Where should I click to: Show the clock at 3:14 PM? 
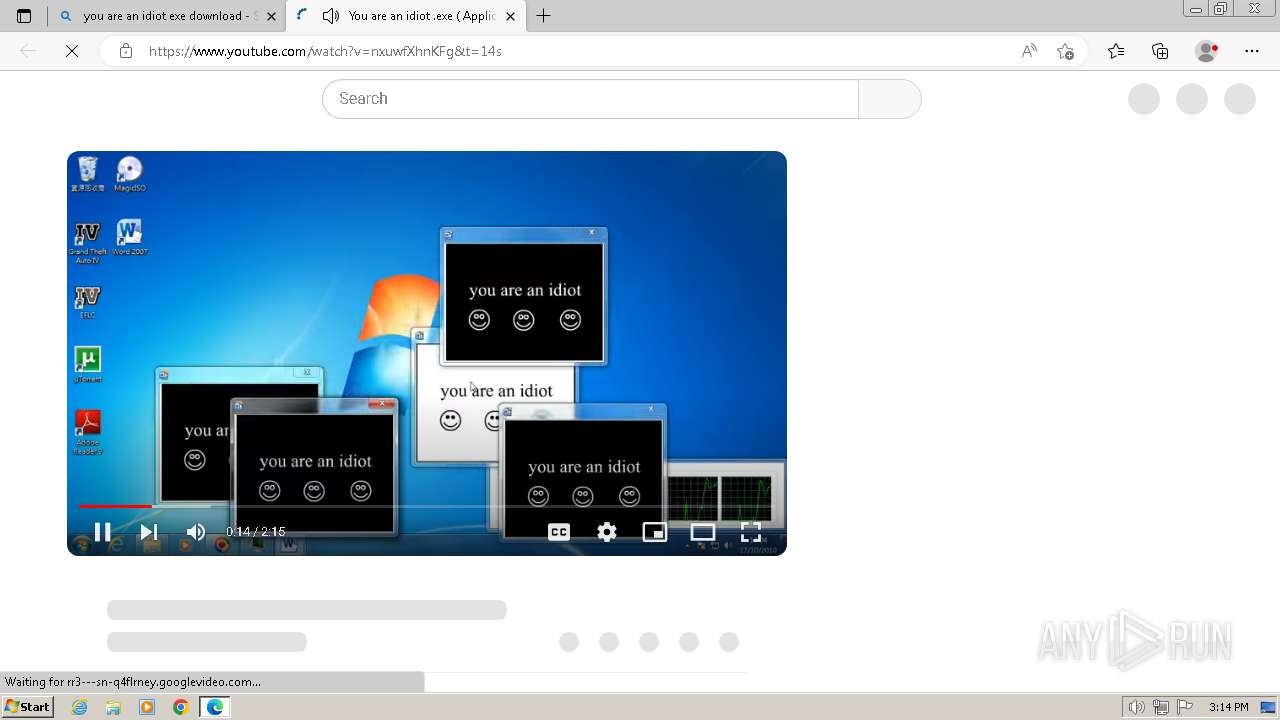coord(1228,707)
